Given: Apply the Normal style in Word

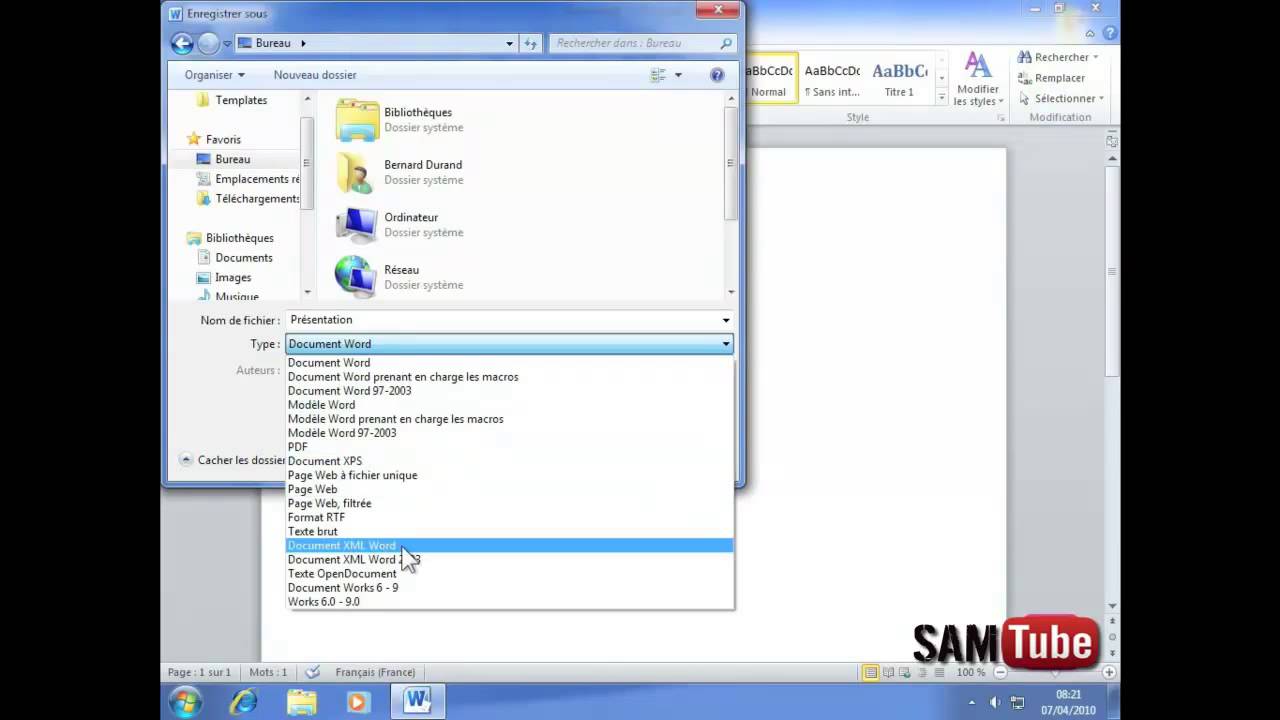Looking at the screenshot, I should 771,78.
